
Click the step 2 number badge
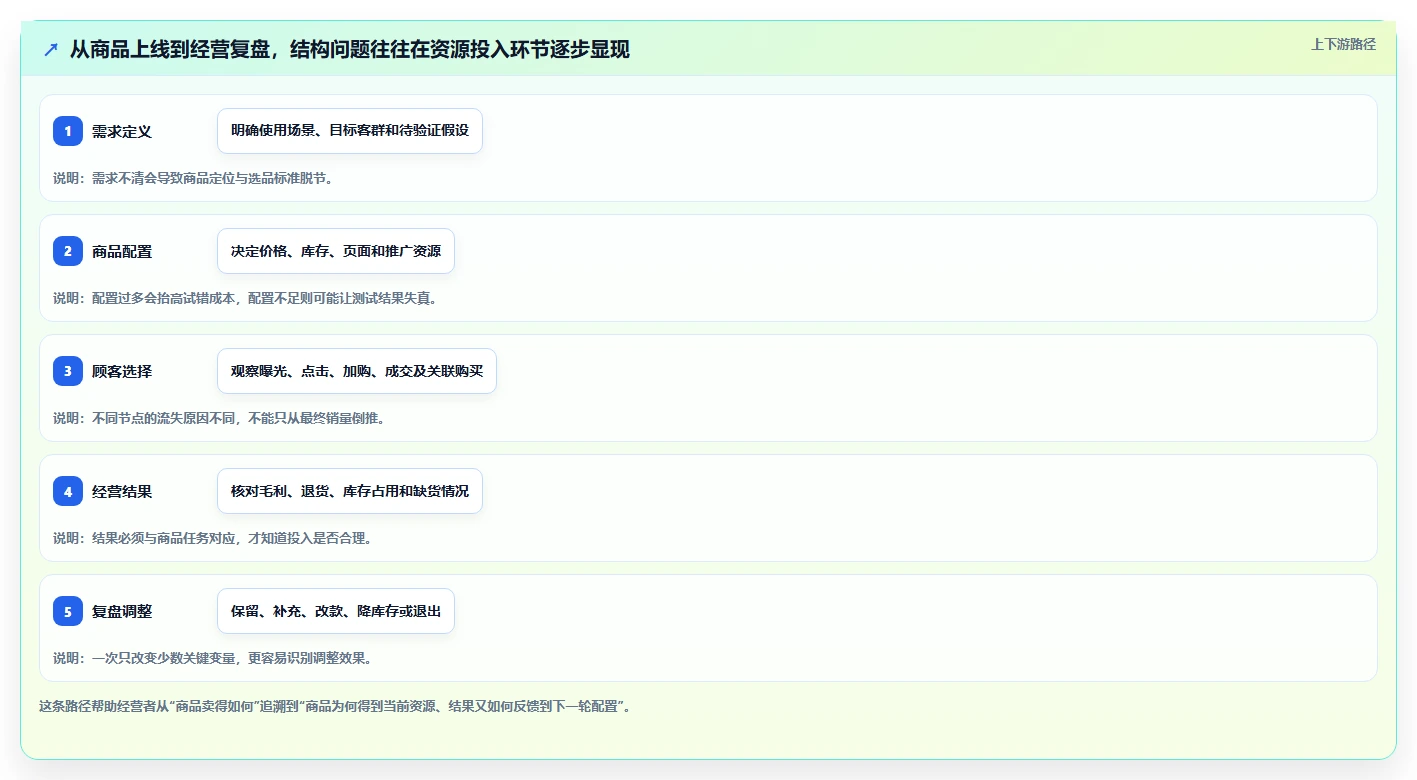click(68, 251)
